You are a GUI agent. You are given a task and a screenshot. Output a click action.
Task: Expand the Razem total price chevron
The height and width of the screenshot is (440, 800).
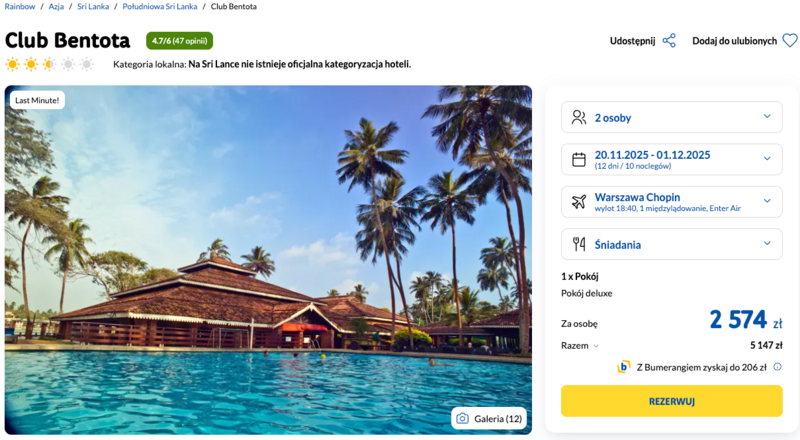[595, 346]
